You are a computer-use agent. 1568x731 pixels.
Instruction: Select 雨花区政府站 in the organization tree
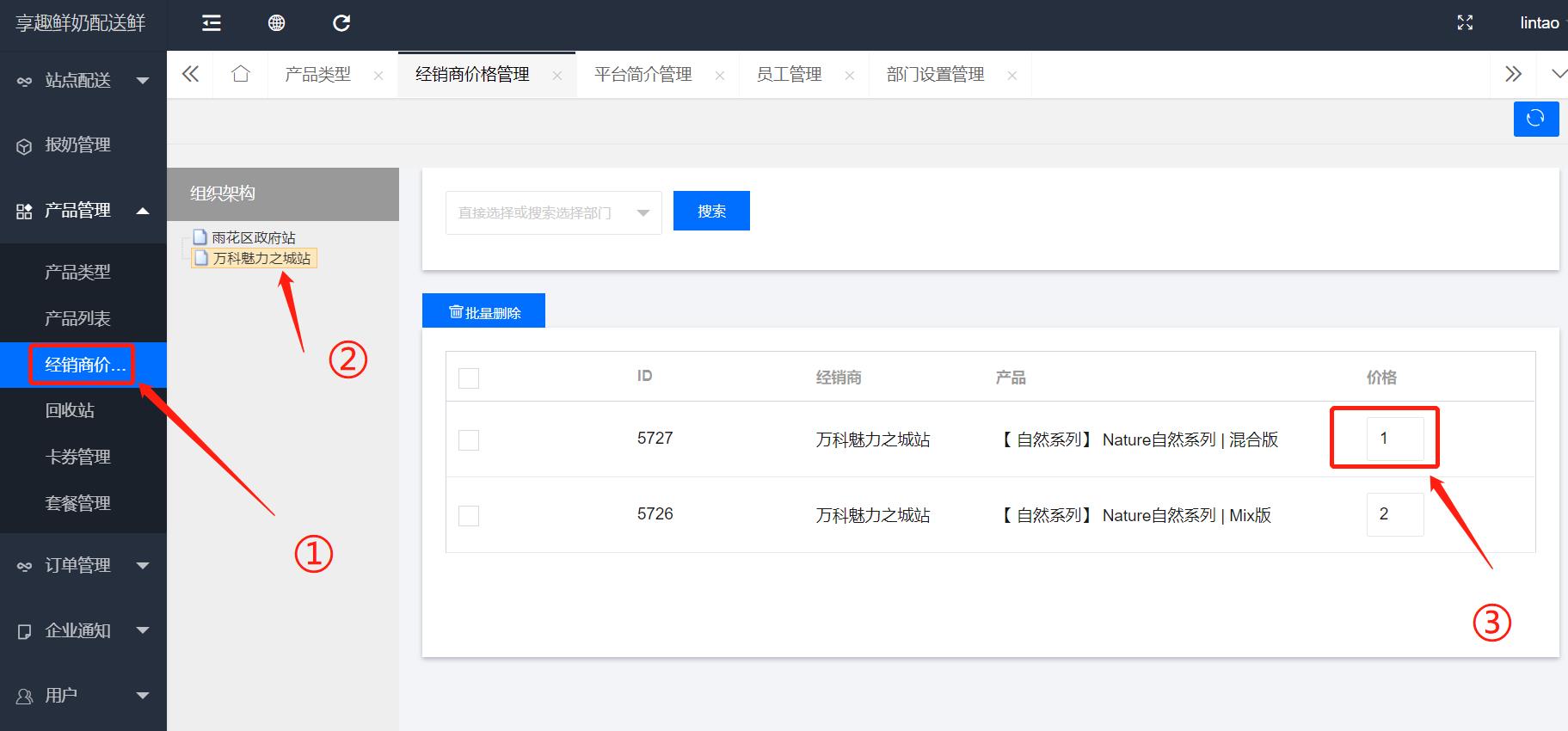coord(253,238)
